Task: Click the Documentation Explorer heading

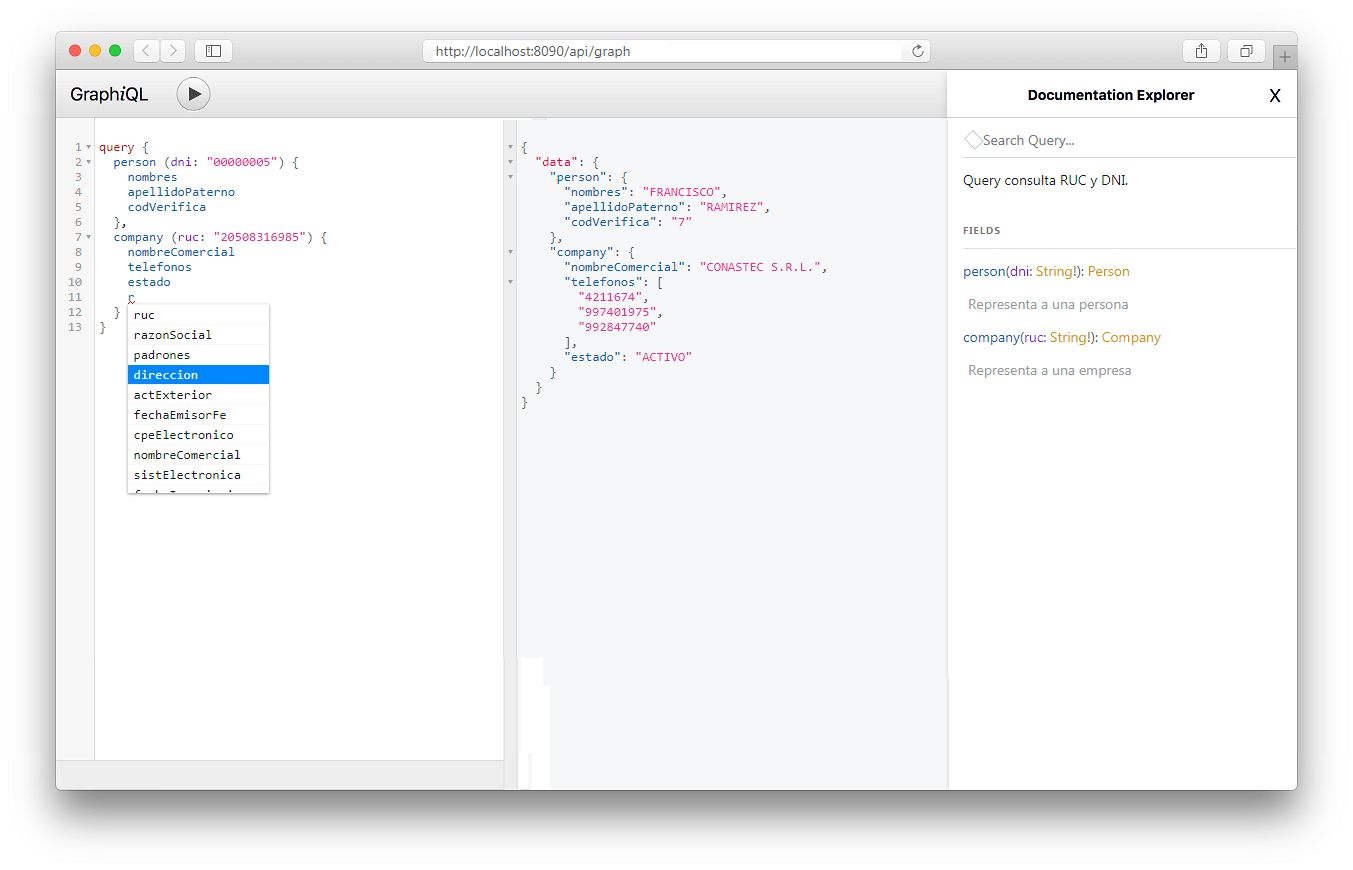Action: click(x=1111, y=95)
